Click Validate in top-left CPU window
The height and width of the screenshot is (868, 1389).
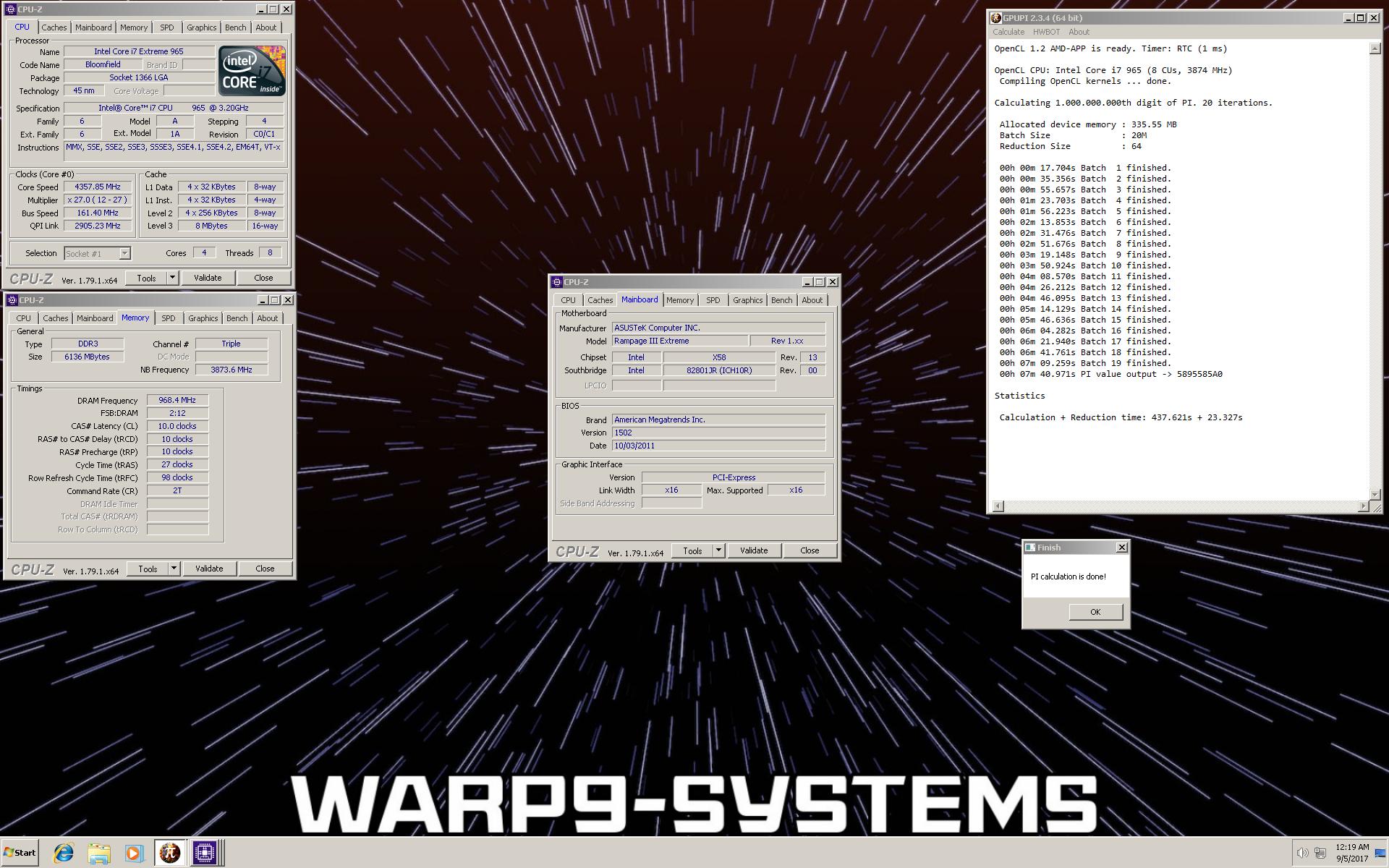coord(208,278)
